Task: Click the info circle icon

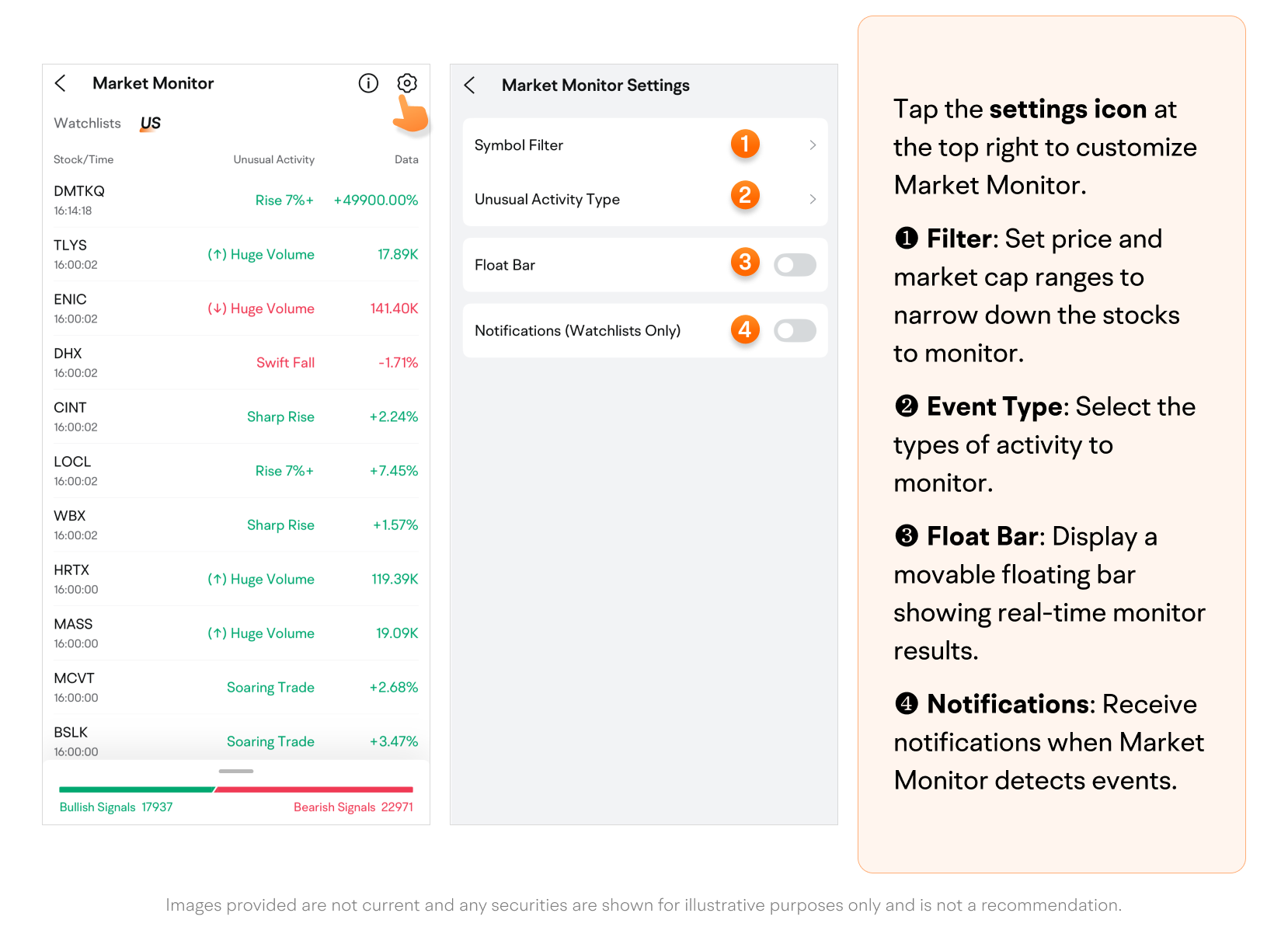Action: (x=368, y=83)
